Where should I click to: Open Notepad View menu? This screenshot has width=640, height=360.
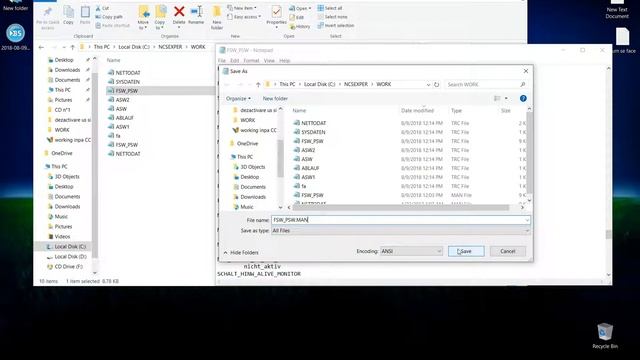click(269, 60)
